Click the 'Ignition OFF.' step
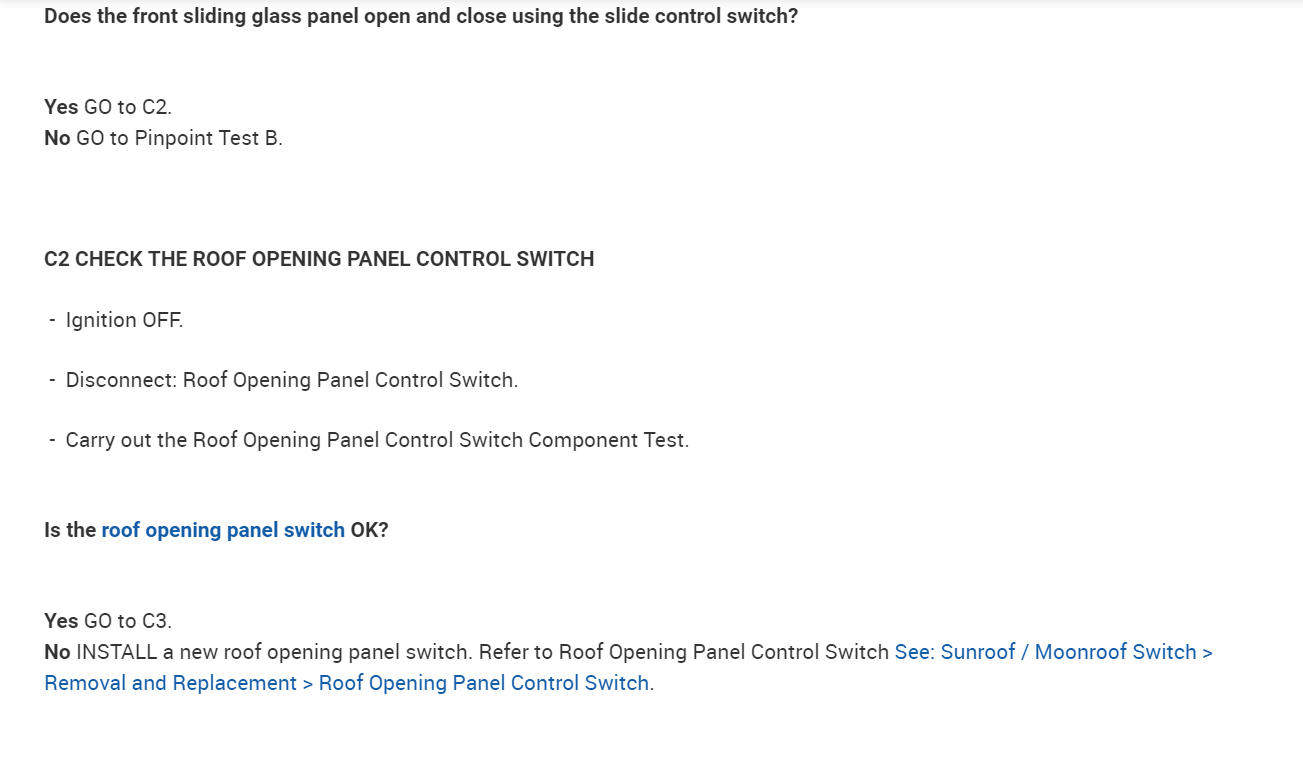The width and height of the screenshot is (1303, 770). click(124, 320)
